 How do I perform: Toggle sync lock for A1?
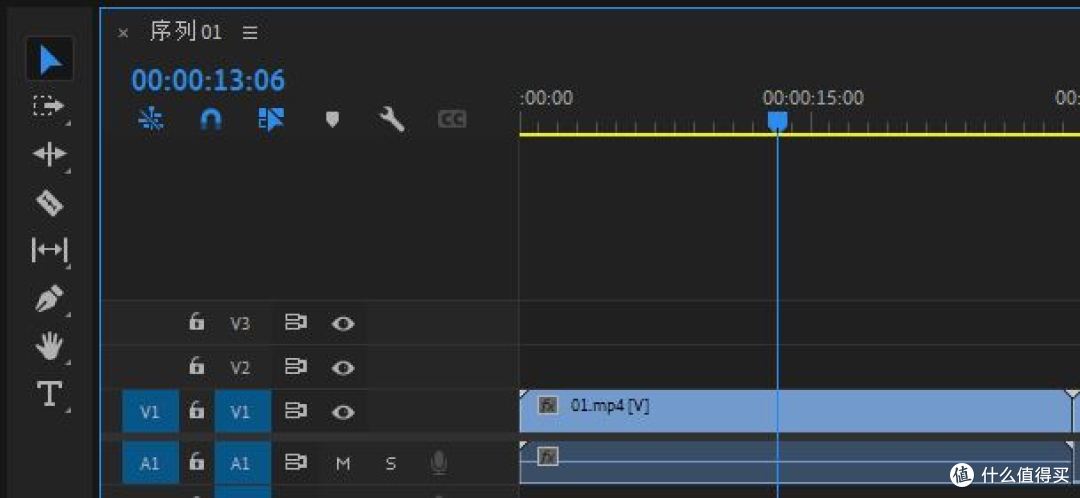(x=296, y=462)
